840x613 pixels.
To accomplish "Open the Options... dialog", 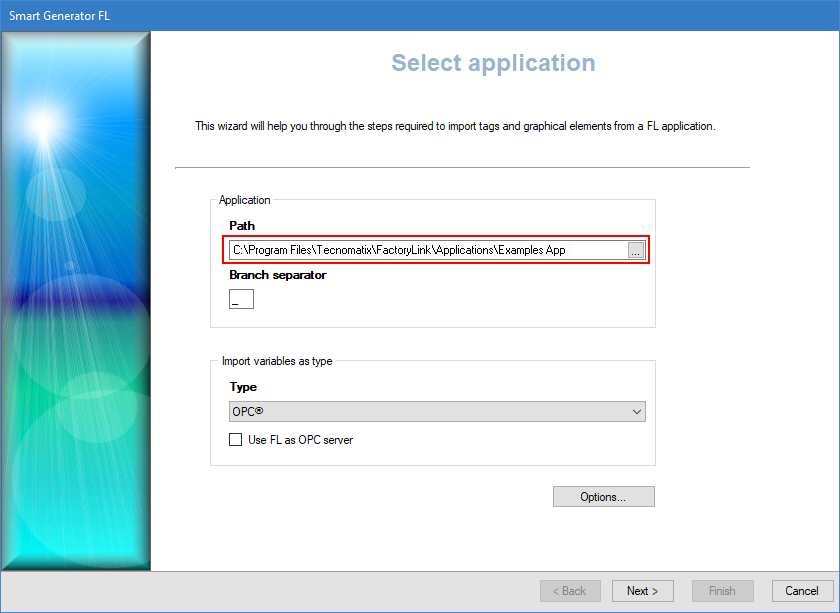I will pos(603,497).
